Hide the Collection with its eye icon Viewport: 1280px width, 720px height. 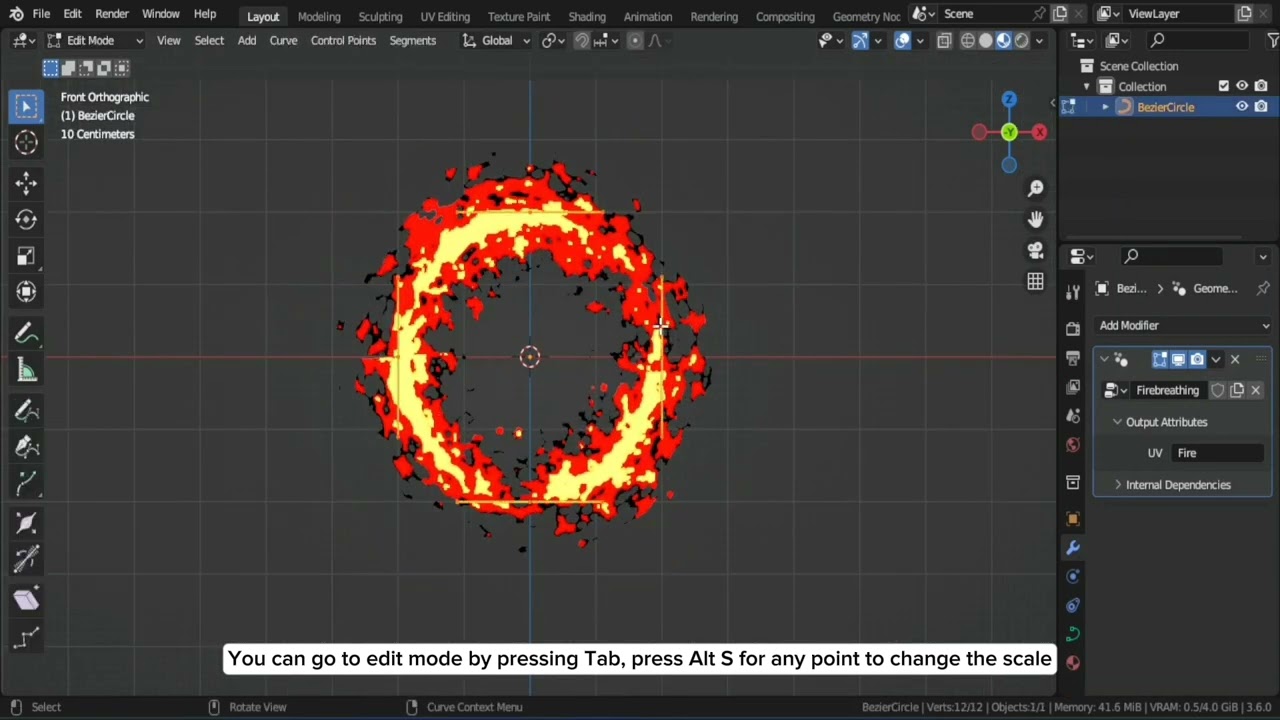tap(1242, 86)
